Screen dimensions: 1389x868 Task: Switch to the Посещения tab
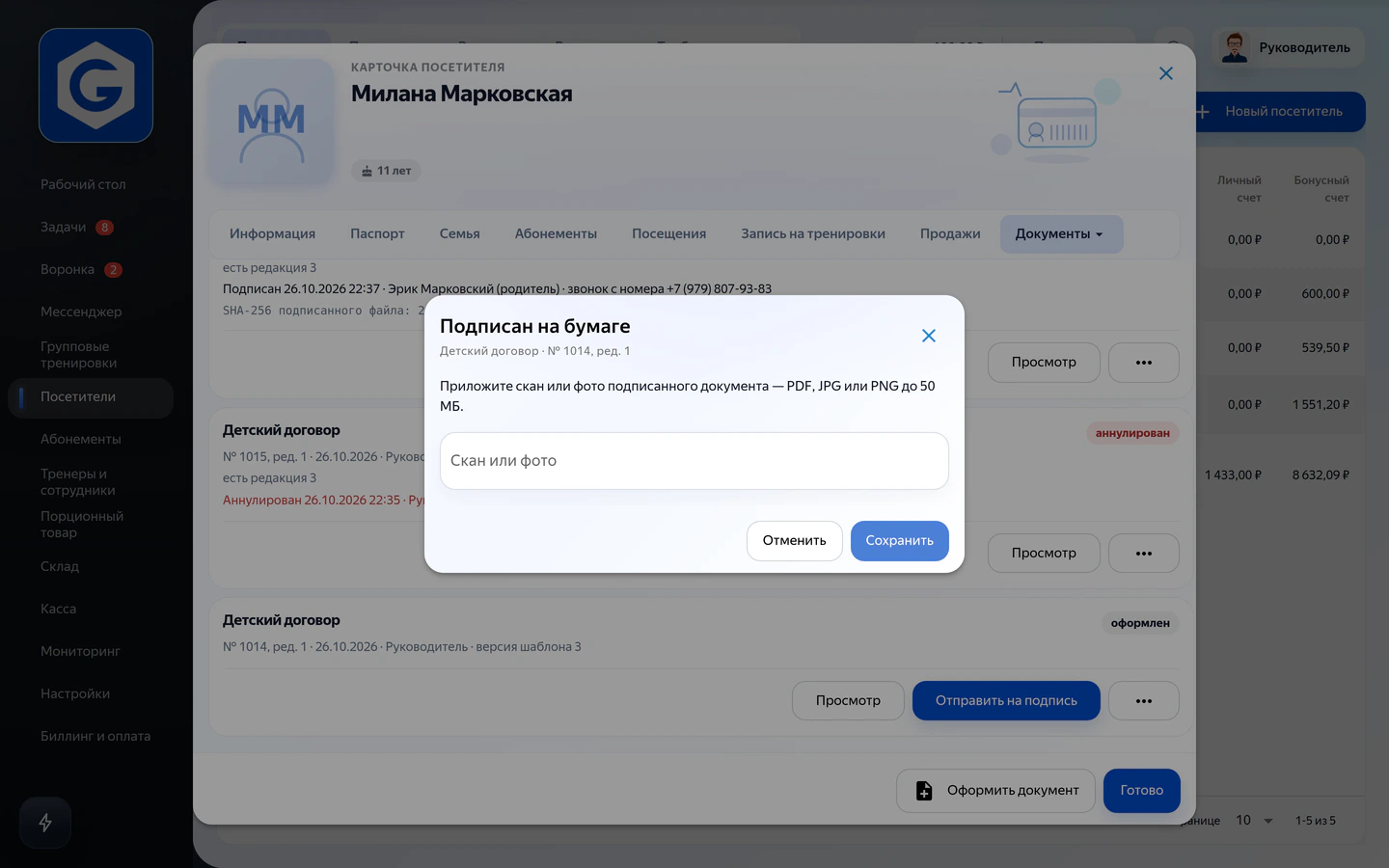pos(668,234)
